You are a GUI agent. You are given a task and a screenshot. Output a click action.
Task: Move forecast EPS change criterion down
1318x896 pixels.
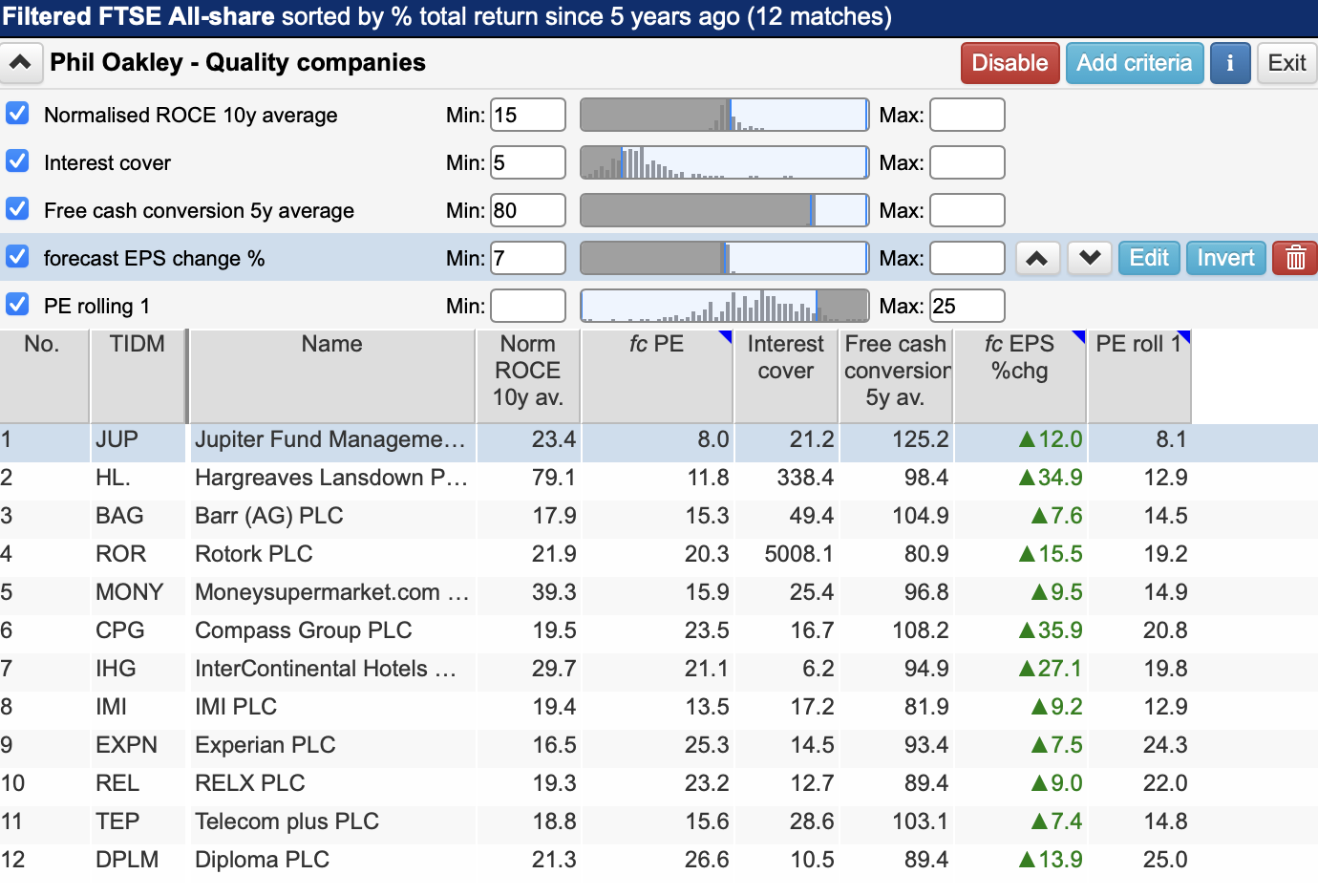click(1090, 258)
